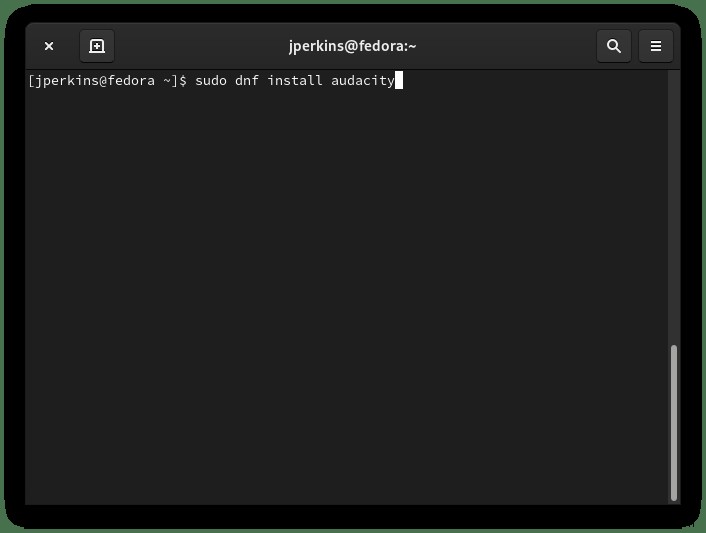Click the word sudo in the command
The image size is (706, 533).
pyautogui.click(x=211, y=81)
